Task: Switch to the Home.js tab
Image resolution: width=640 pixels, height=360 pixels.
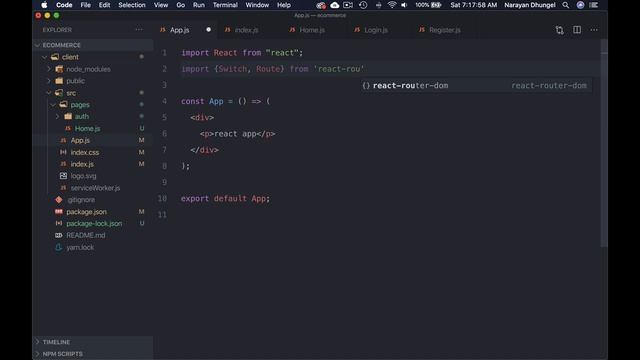Action: coord(312,30)
